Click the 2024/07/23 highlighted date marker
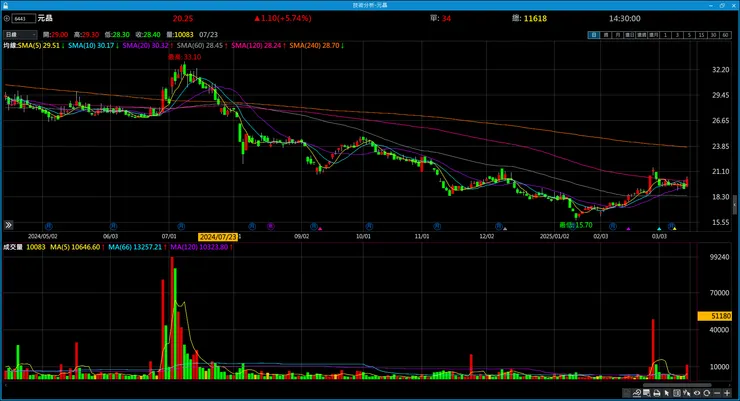This screenshot has width=740, height=401. (218, 237)
